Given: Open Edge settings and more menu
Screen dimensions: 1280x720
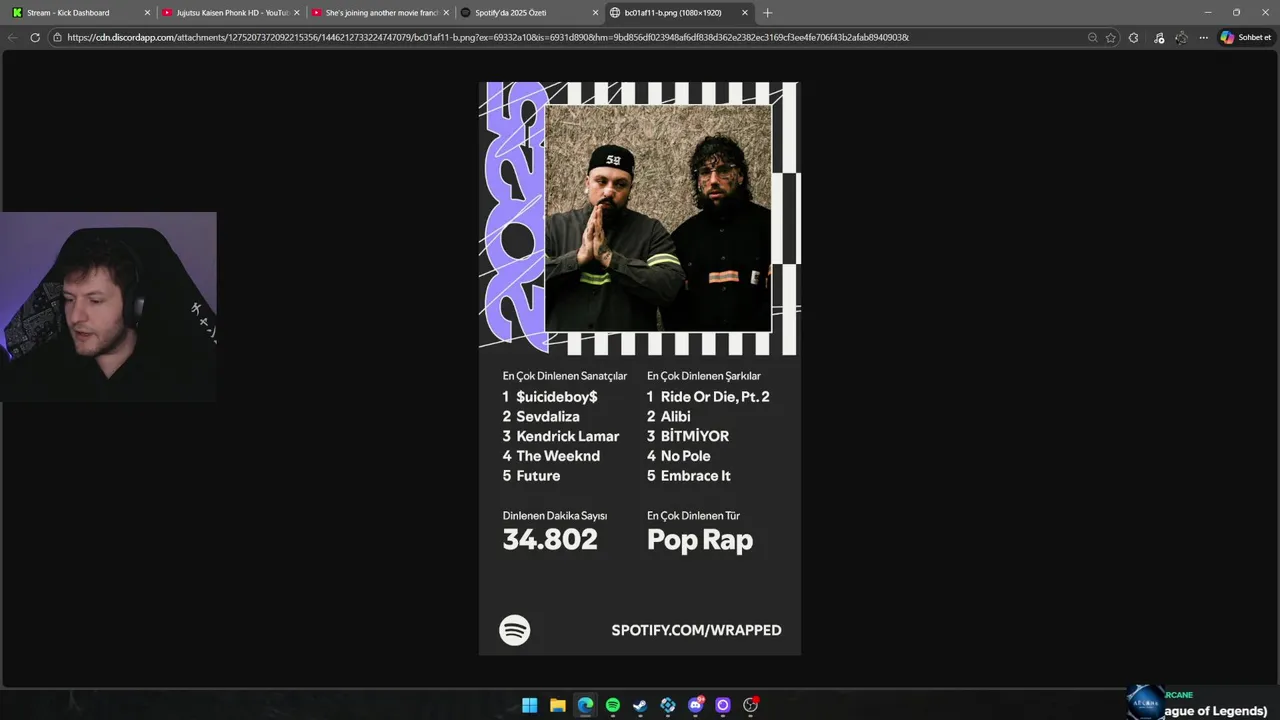Looking at the screenshot, I should pyautogui.click(x=1203, y=37).
